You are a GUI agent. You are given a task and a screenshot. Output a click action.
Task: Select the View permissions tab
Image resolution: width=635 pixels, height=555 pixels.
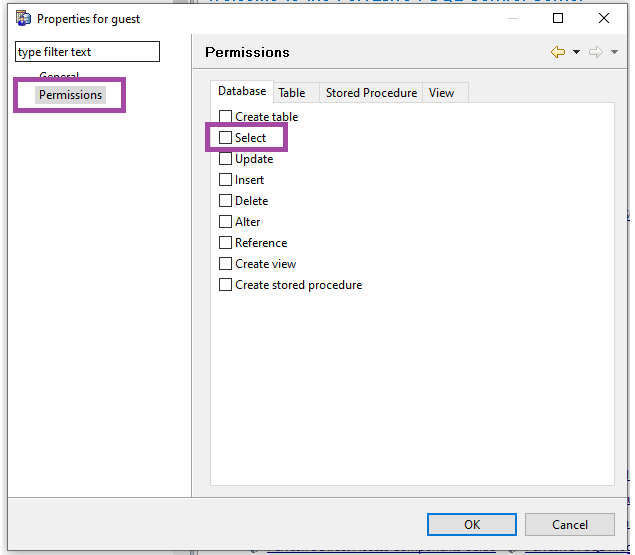click(441, 93)
